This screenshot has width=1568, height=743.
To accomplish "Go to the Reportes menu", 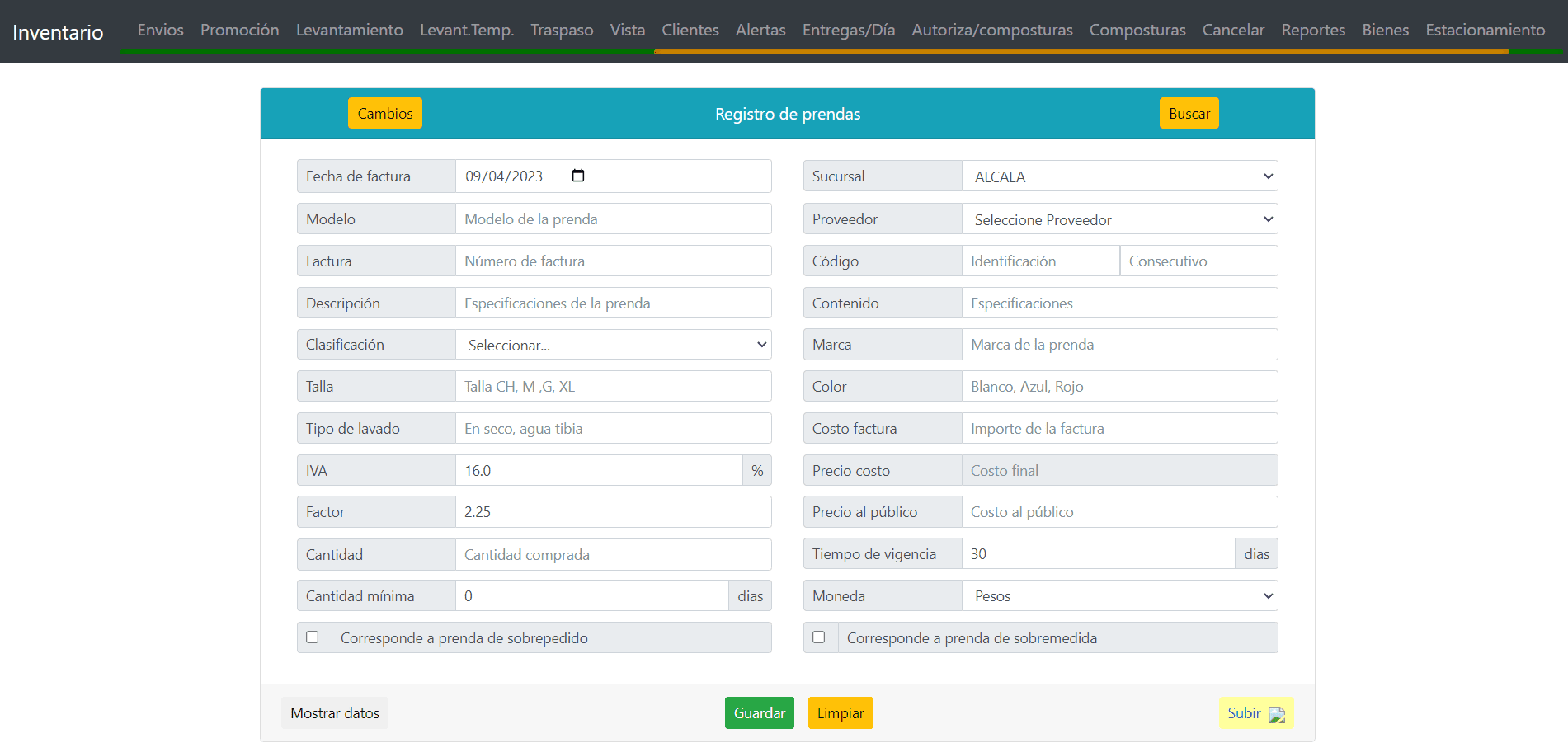I will (x=1313, y=30).
